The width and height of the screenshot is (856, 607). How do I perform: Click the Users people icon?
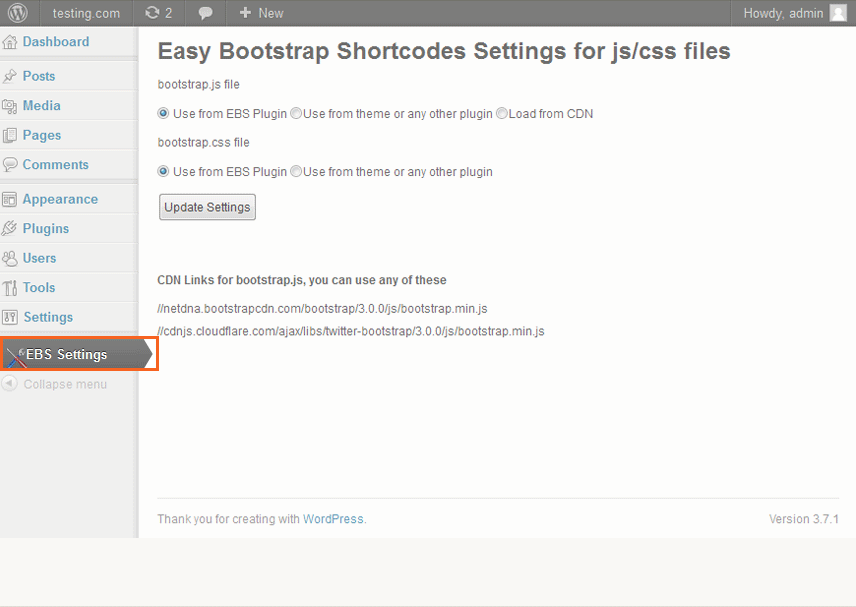[x=10, y=258]
